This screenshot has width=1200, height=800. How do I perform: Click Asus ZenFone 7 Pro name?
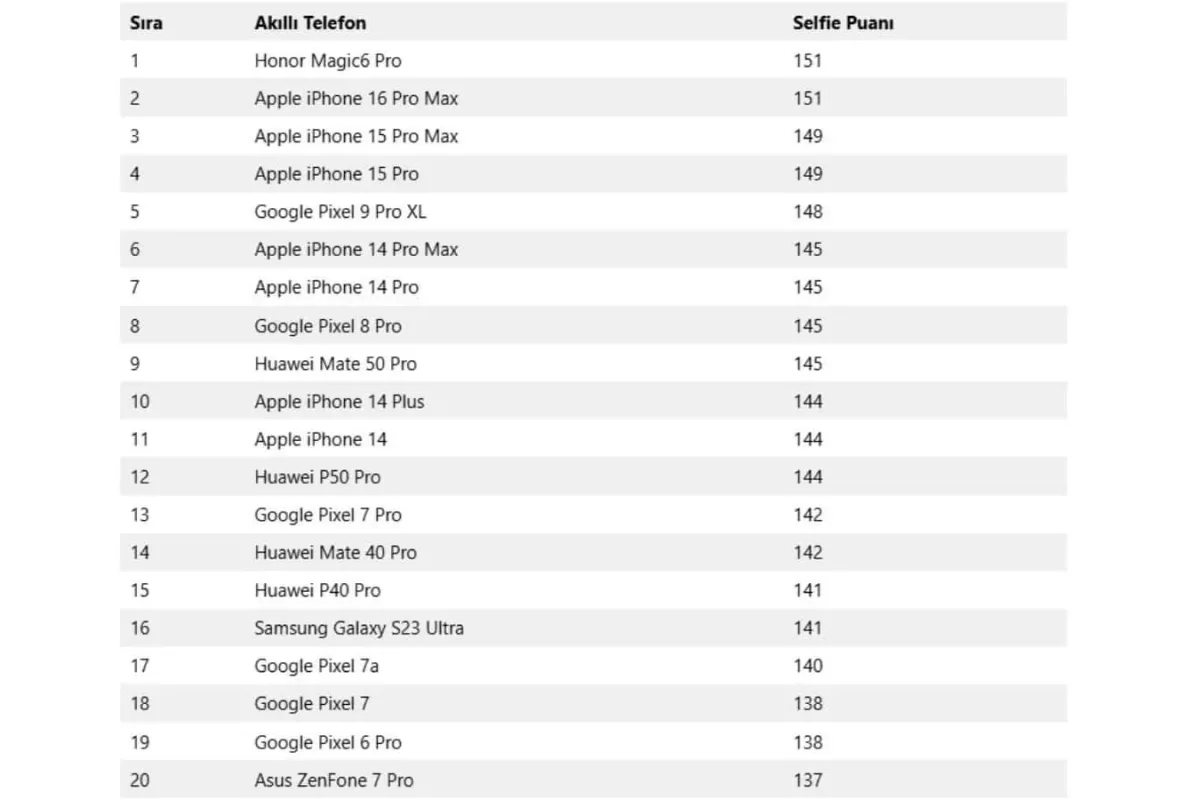tap(333, 780)
